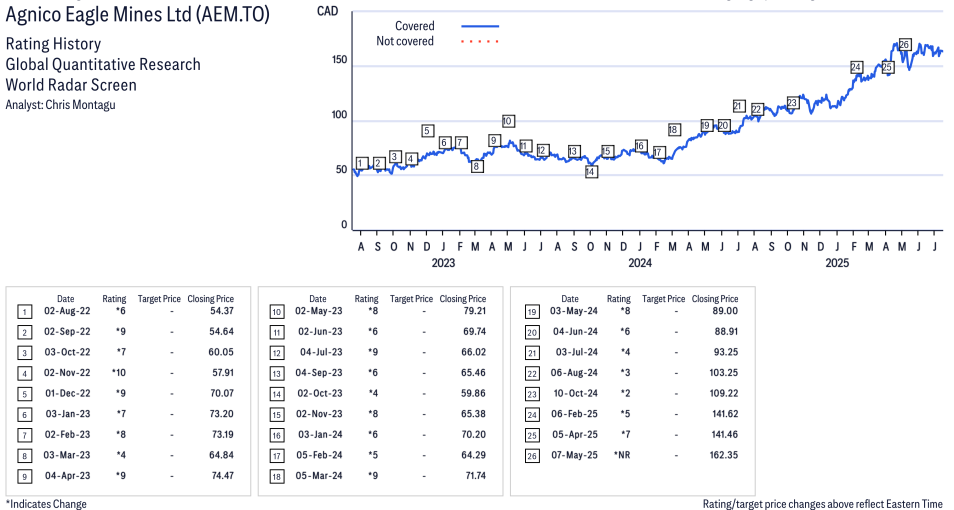Click the CAD axis currency label
The width and height of the screenshot is (954, 510).
click(327, 11)
